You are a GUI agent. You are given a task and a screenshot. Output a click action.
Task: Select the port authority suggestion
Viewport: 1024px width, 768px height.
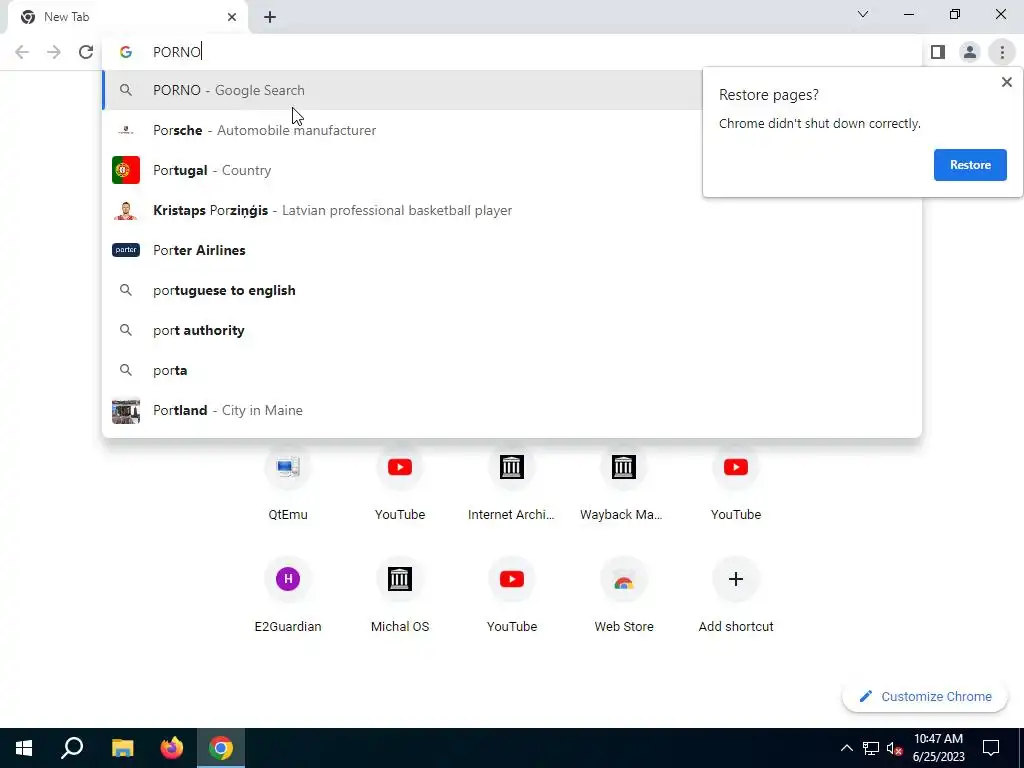coord(512,330)
